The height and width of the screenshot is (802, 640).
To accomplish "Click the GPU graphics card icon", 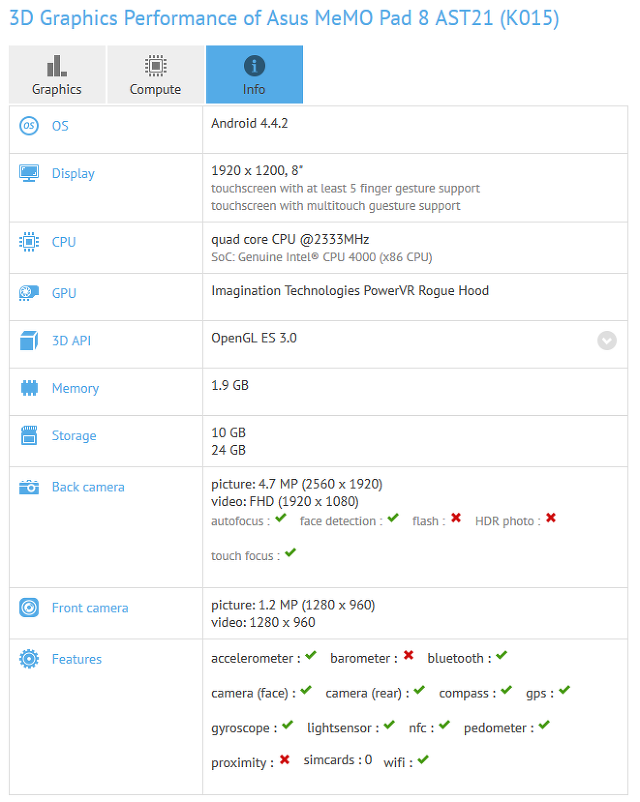I will click(29, 293).
